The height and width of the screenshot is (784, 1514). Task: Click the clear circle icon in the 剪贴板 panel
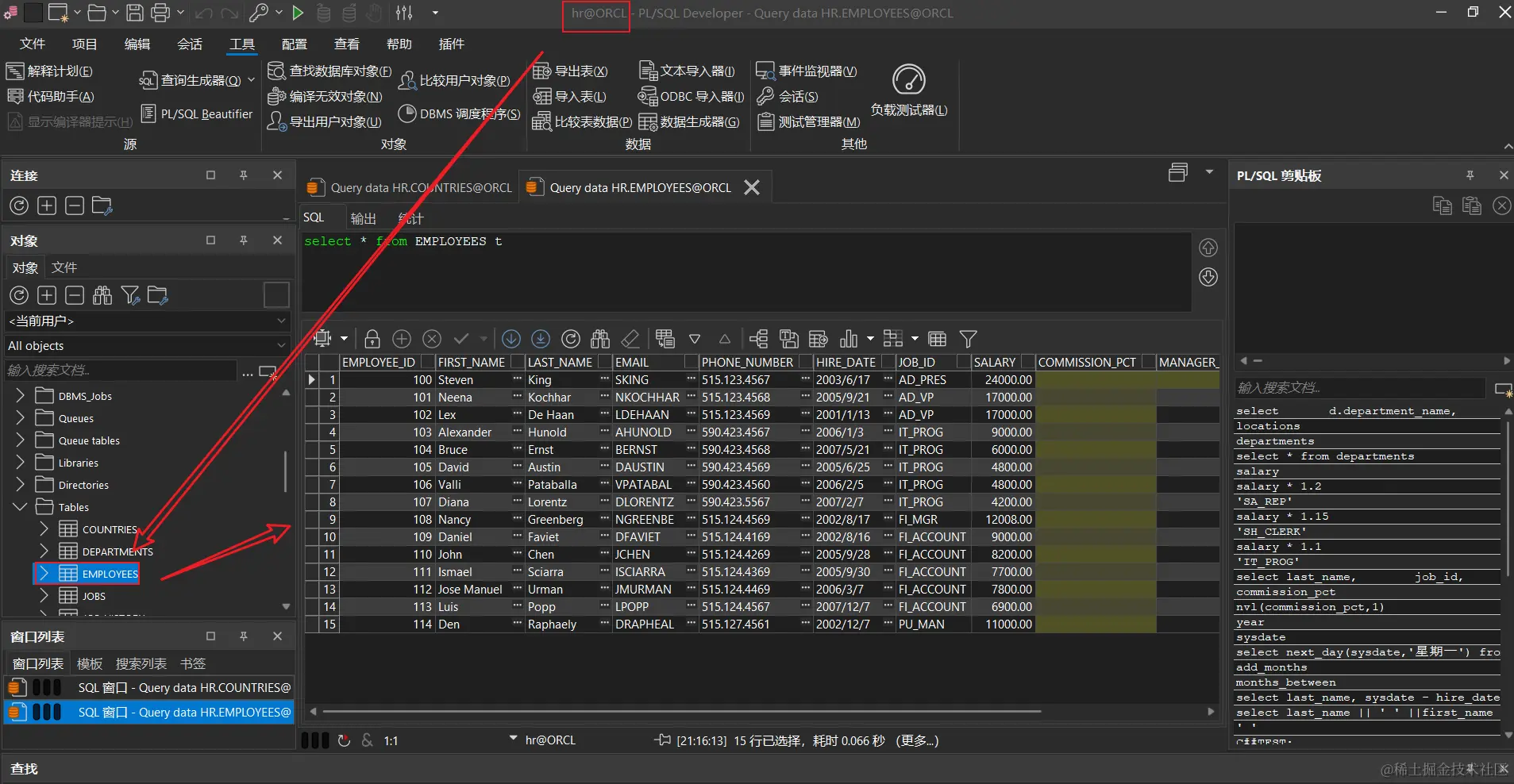[1501, 206]
